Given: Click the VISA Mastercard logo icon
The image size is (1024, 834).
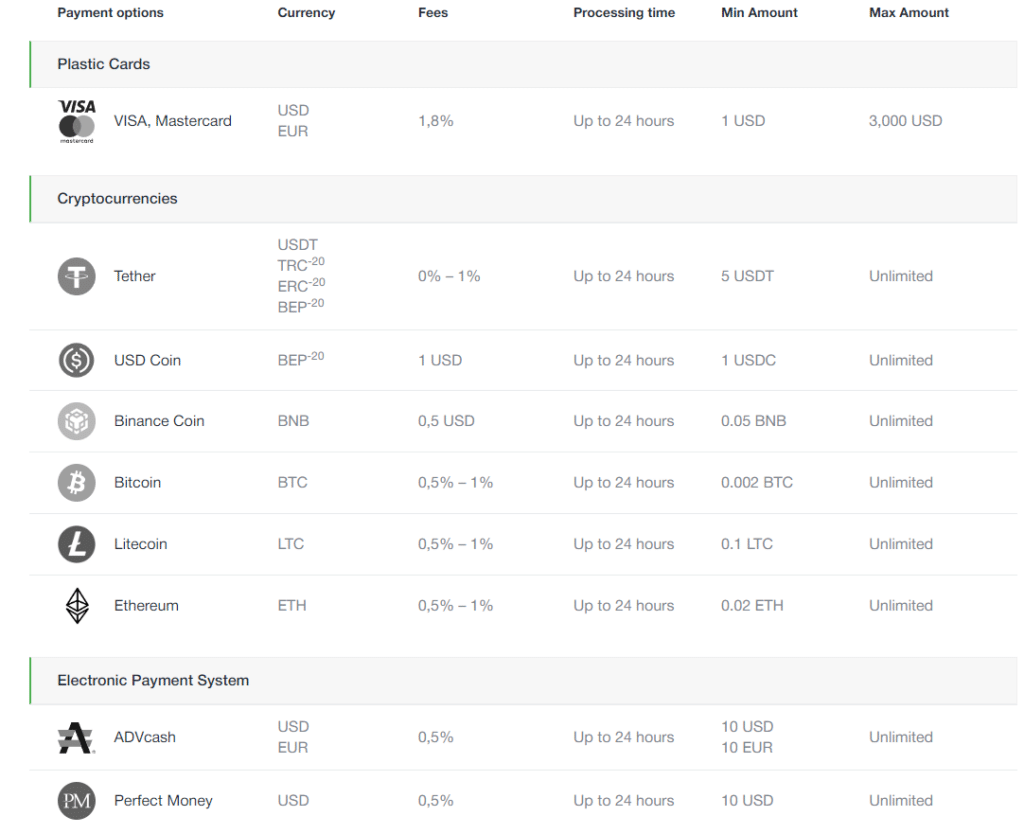Looking at the screenshot, I should pos(77,121).
